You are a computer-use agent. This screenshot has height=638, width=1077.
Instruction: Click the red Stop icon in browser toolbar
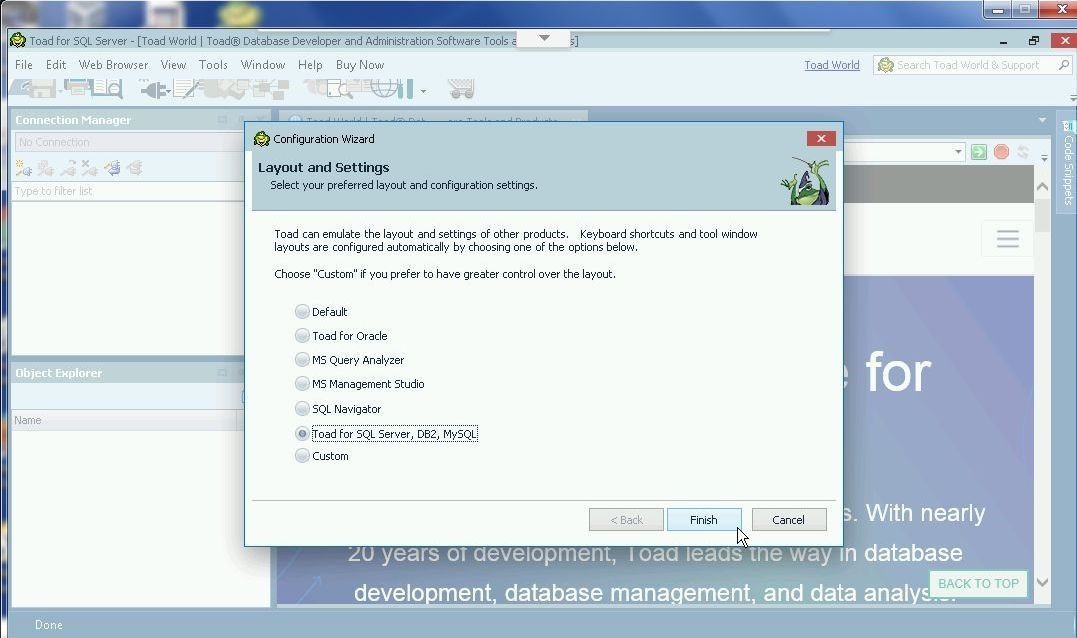pyautogui.click(x=1001, y=152)
